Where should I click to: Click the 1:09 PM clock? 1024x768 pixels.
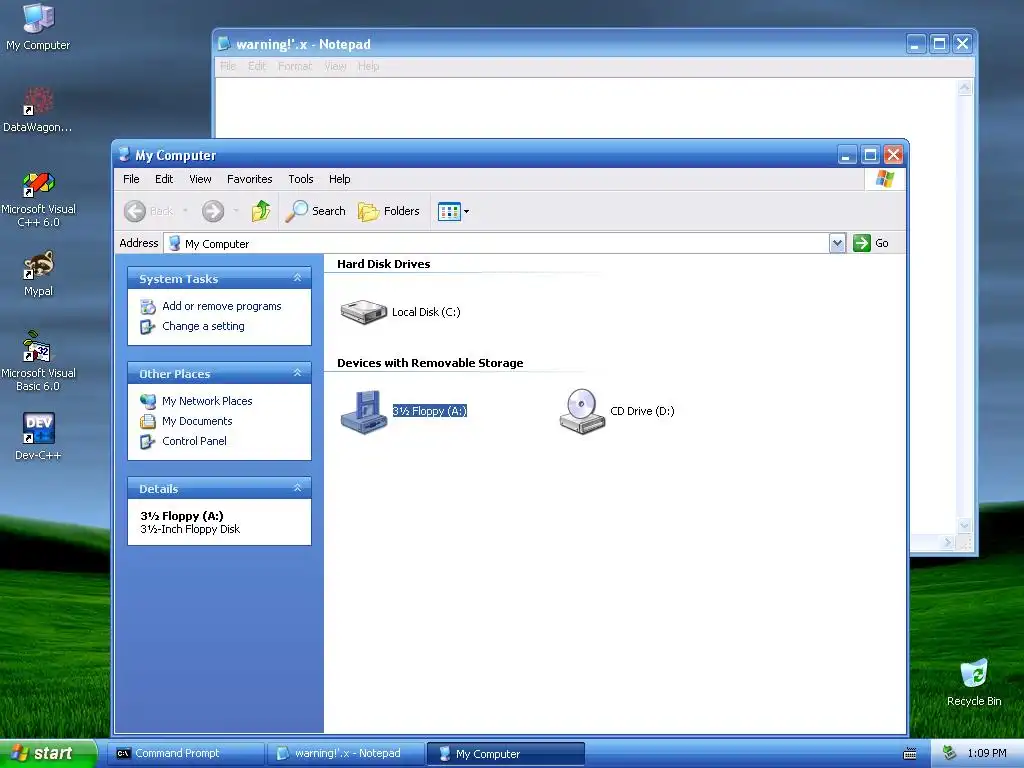pyautogui.click(x=987, y=753)
